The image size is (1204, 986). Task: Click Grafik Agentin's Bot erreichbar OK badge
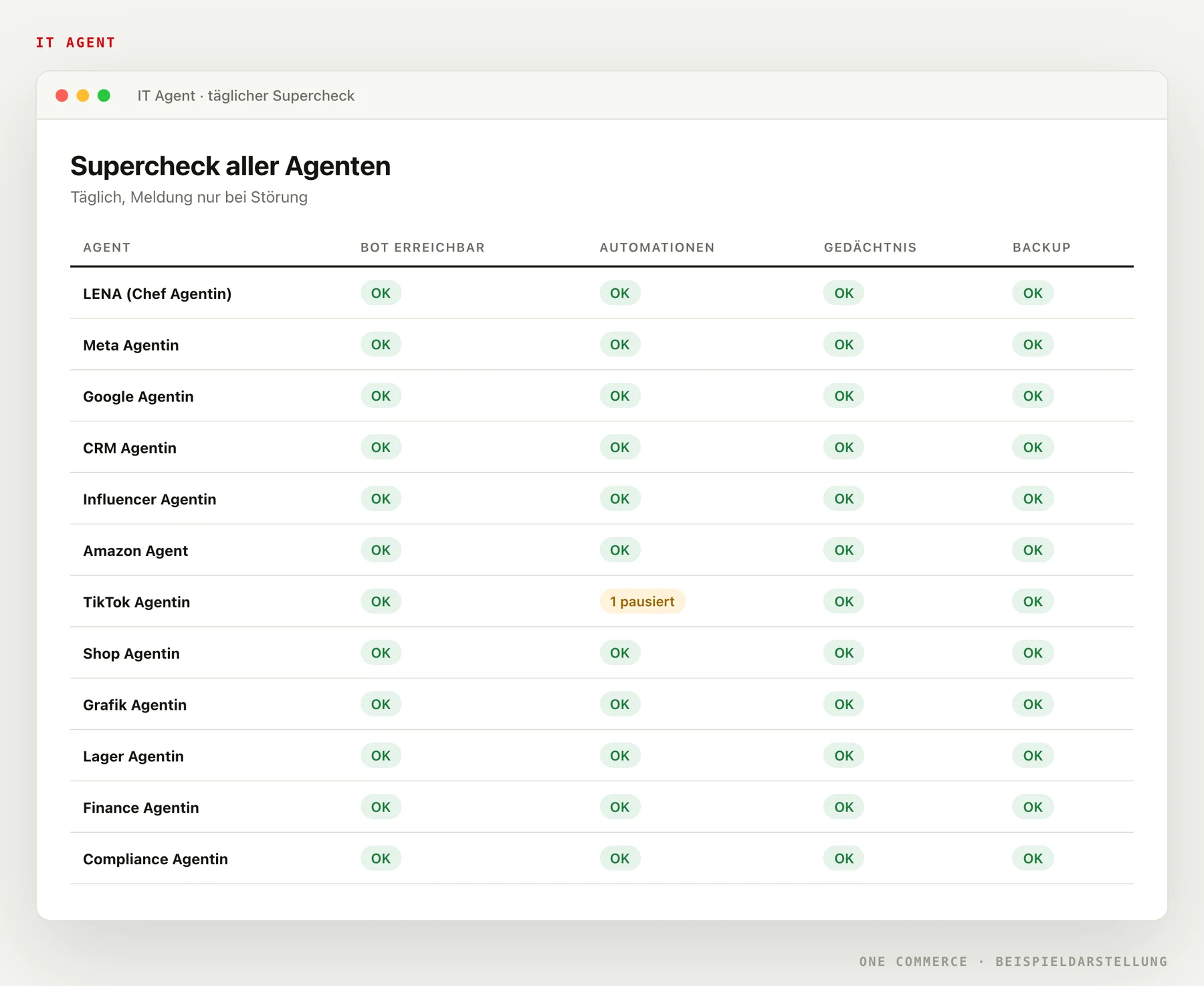click(x=381, y=704)
